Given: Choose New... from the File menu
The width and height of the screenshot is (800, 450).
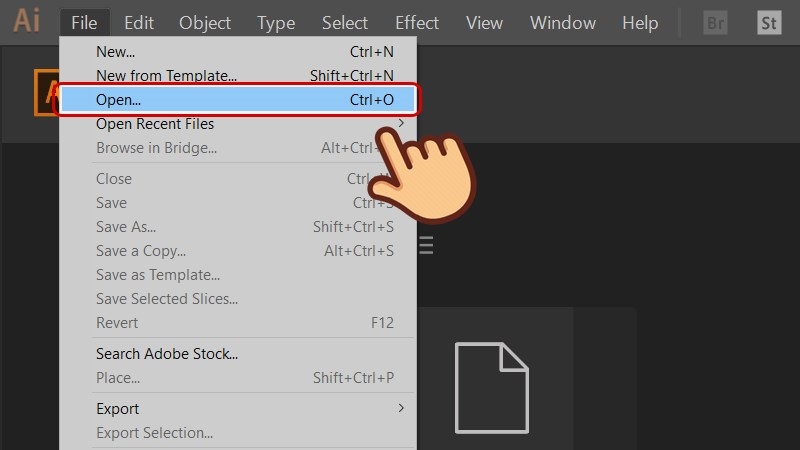Looking at the screenshot, I should (115, 51).
